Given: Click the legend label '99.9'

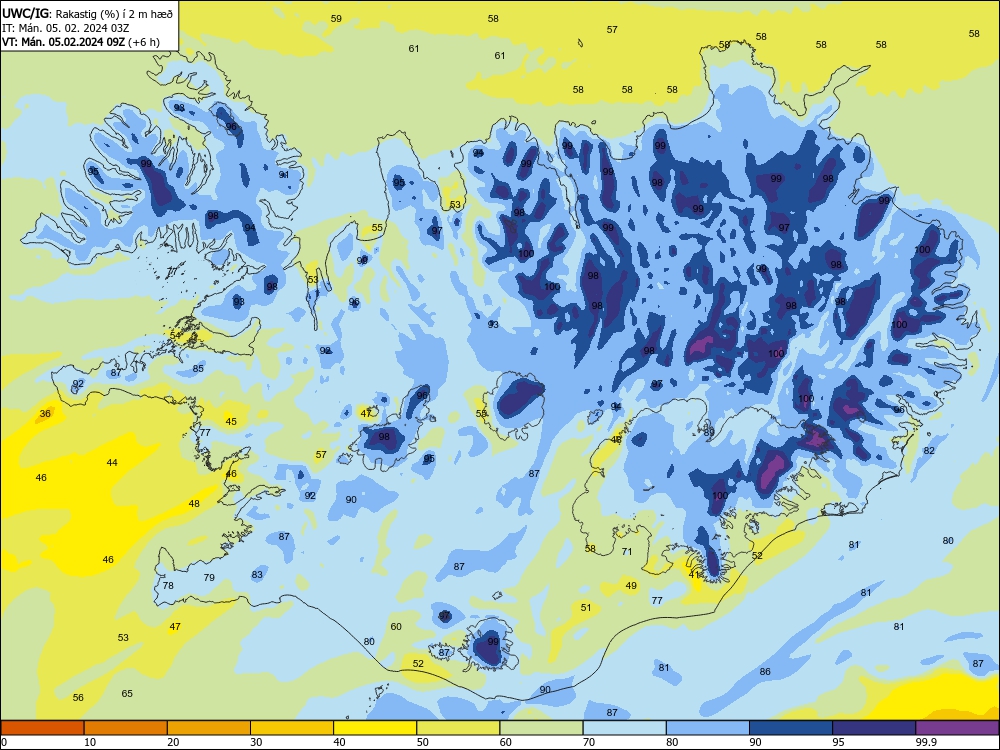Looking at the screenshot, I should pyautogui.click(x=926, y=742).
